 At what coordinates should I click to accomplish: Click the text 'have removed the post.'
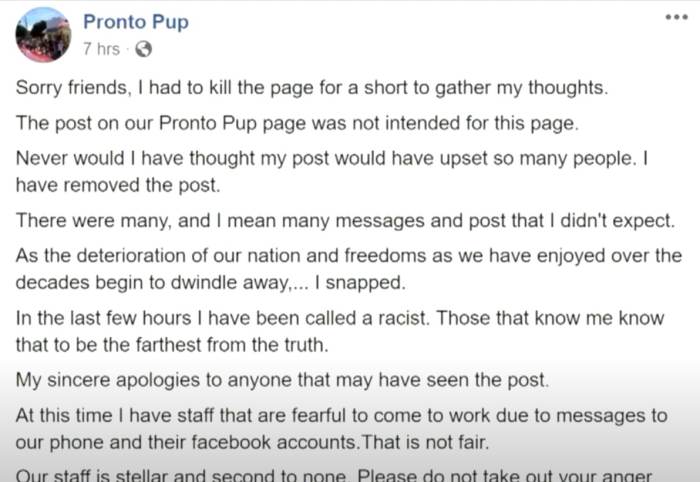click(118, 185)
